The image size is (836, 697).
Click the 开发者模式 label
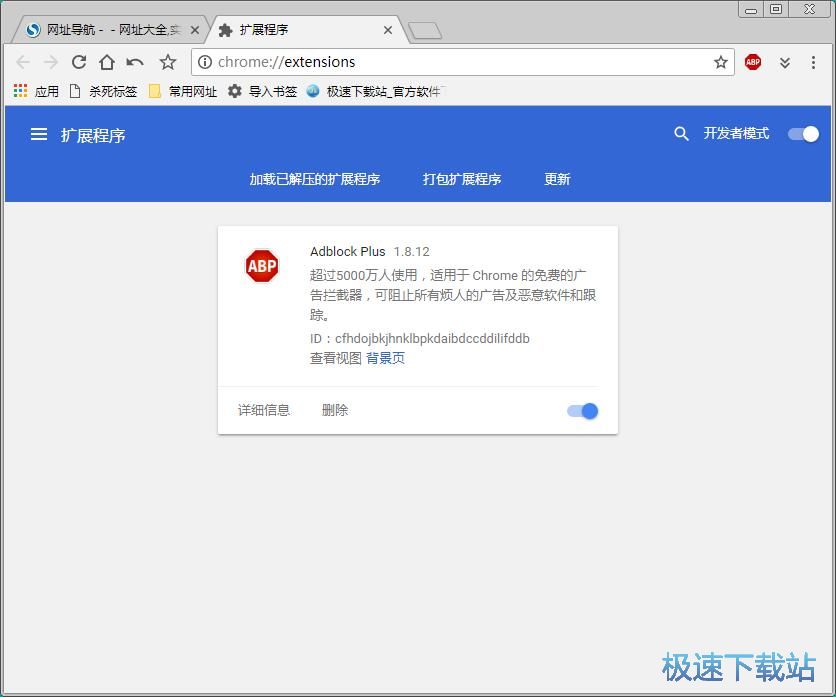click(x=736, y=133)
